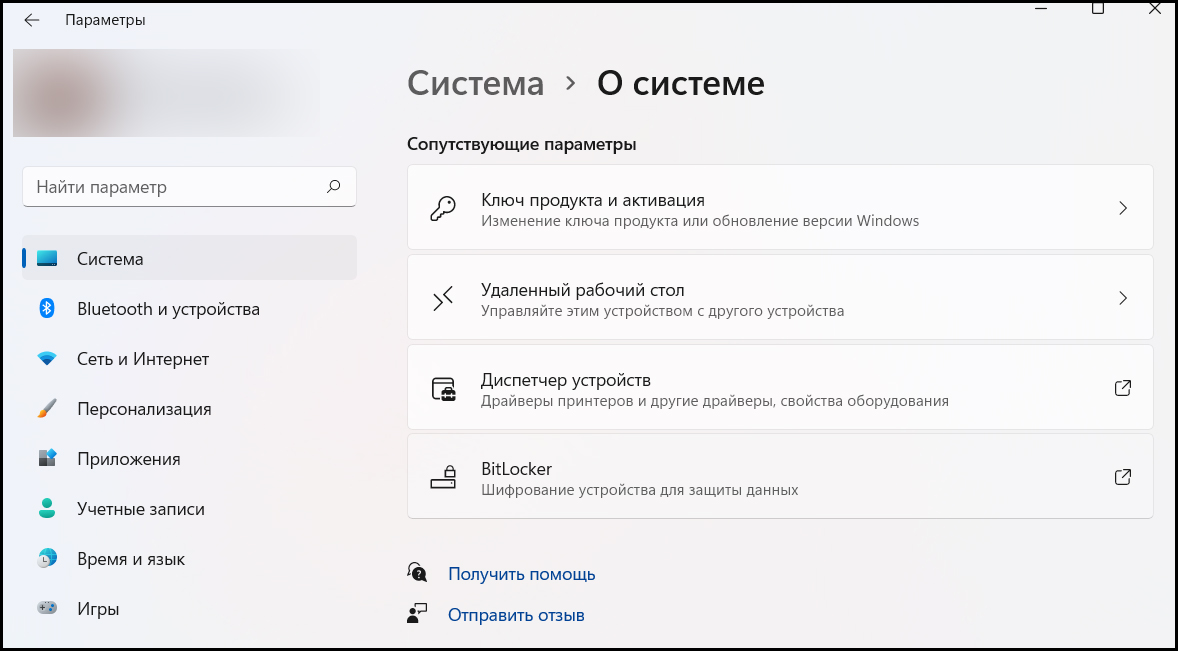Expand the Удаленный рабочий стол chevron
The width and height of the screenshot is (1178, 651).
[x=1123, y=298]
